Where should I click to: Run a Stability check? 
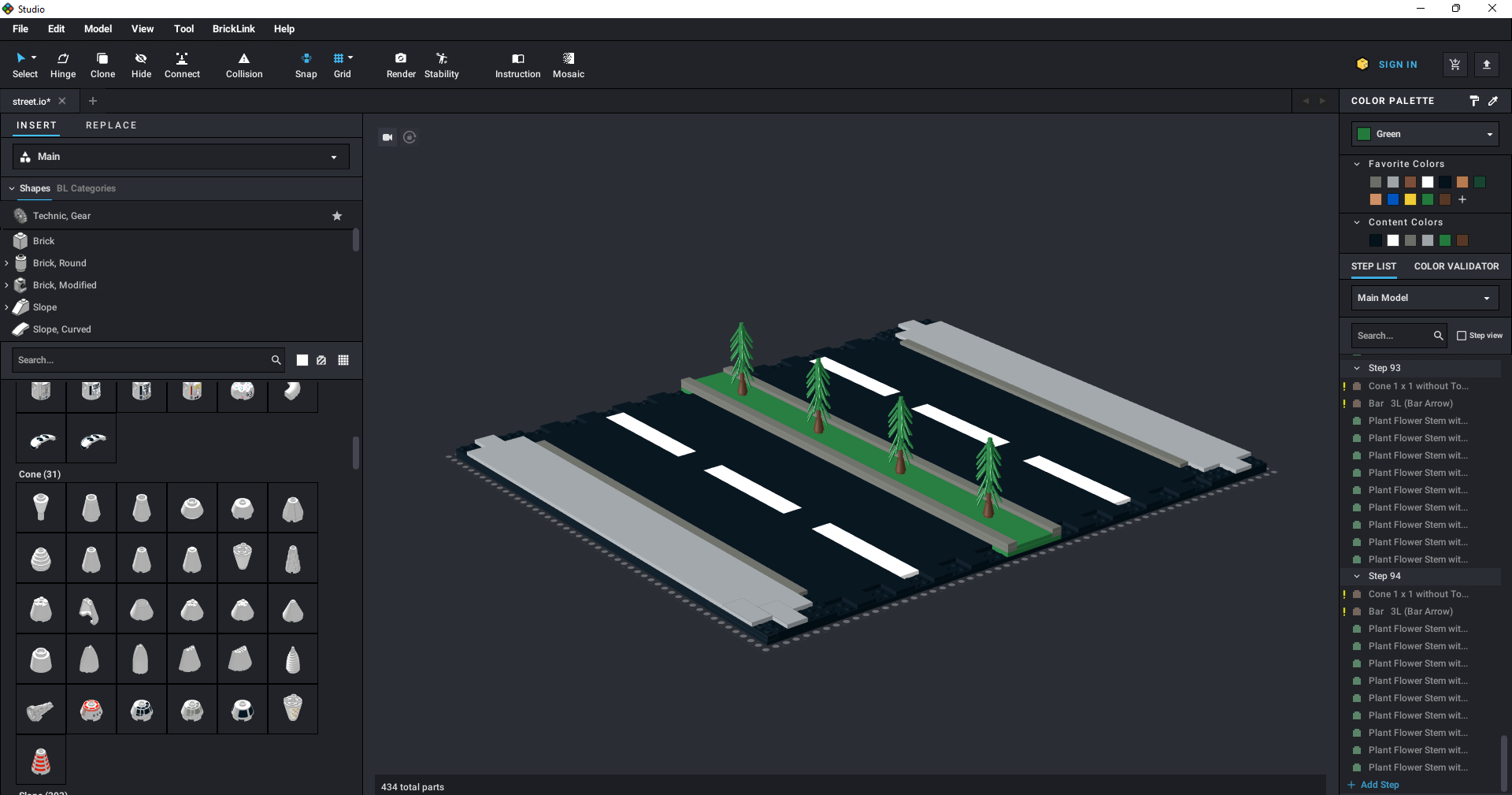441,64
